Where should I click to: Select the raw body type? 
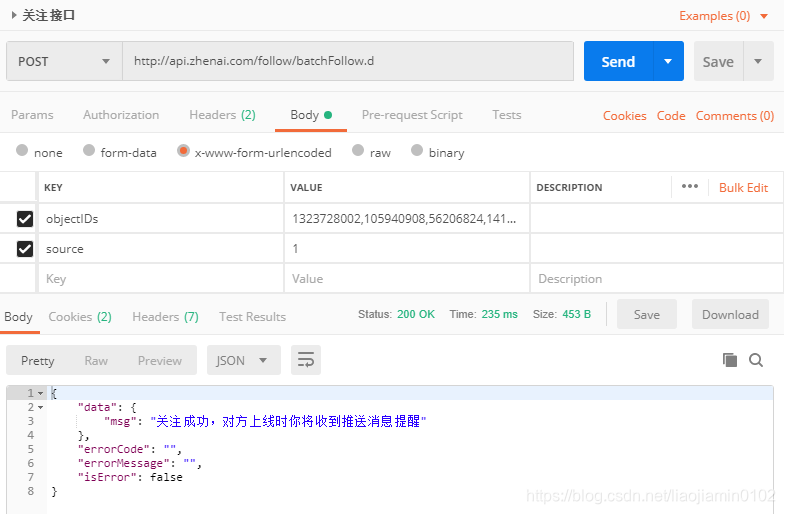[x=358, y=150]
